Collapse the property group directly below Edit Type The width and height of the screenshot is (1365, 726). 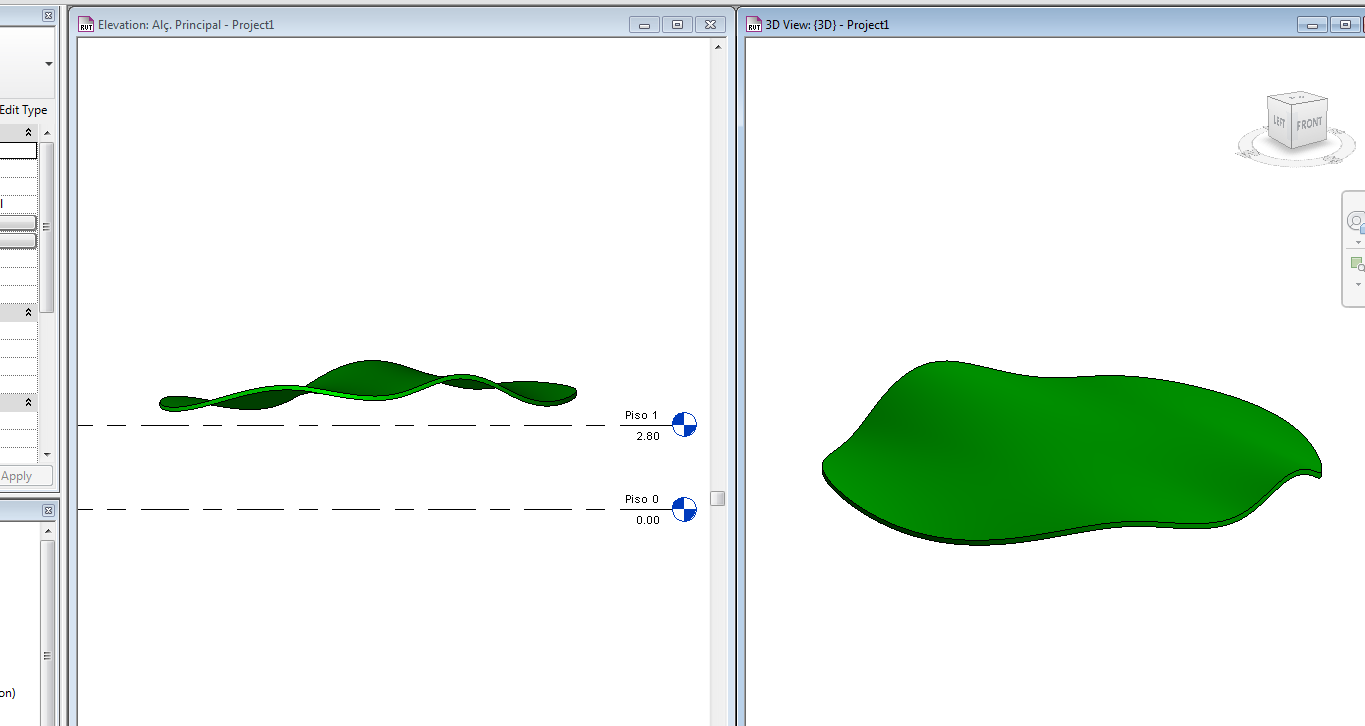(28, 133)
